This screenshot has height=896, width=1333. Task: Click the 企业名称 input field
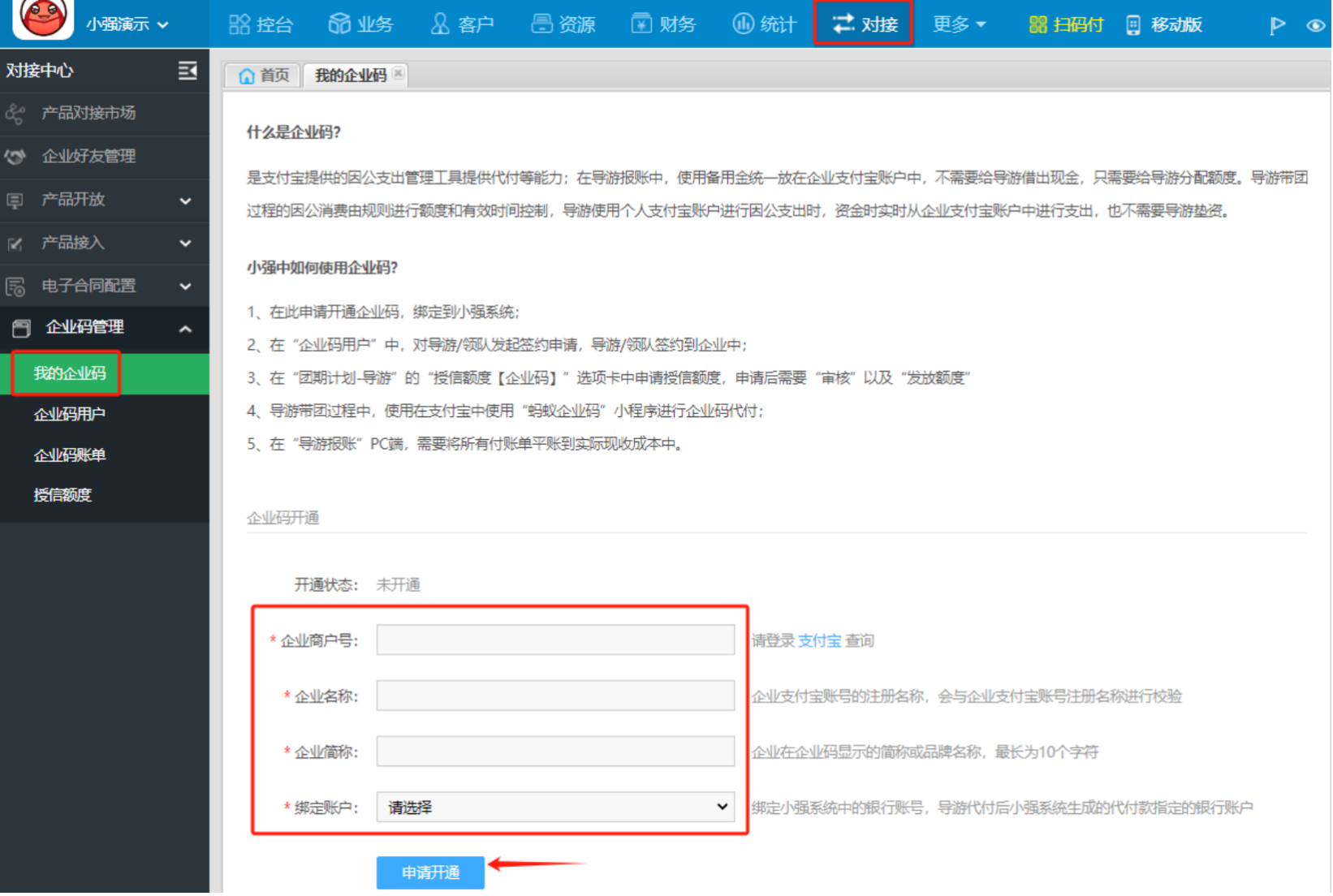(555, 696)
